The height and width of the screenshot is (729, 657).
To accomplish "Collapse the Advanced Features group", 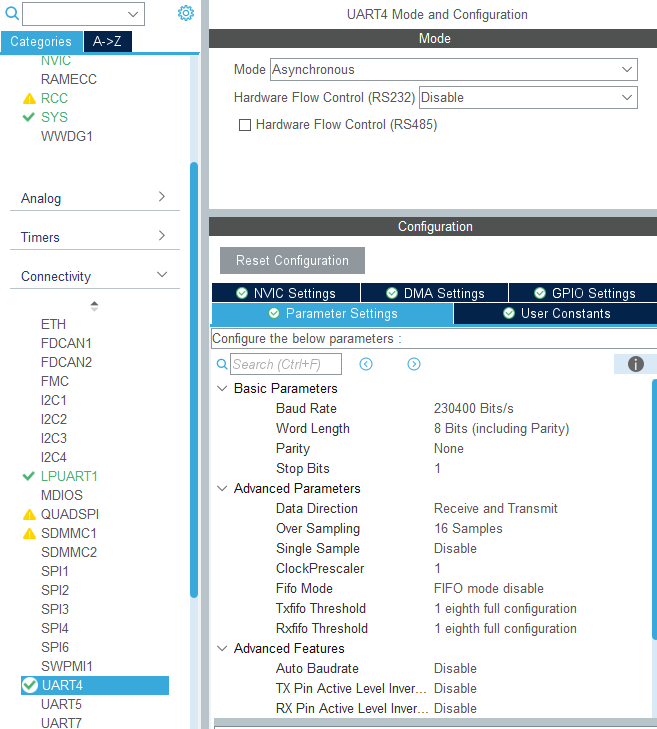I will coord(222,649).
